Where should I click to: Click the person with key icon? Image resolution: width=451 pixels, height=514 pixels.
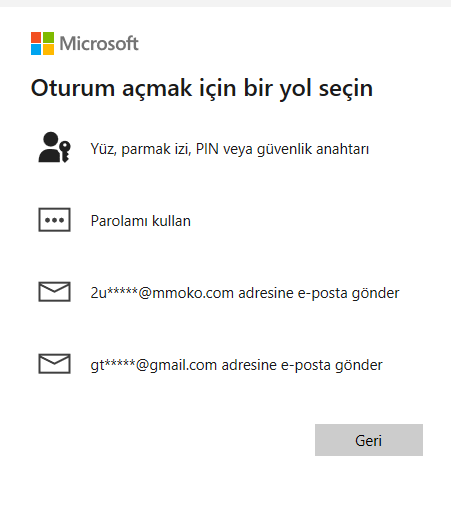click(x=54, y=147)
